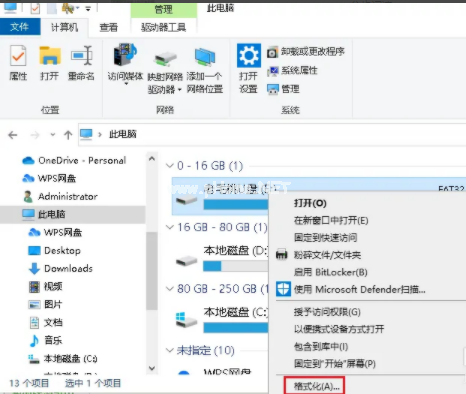Viewport: 466px width, 394px height.
Task: Click Add a network location (添加一个网络位置)
Action: coord(204,71)
